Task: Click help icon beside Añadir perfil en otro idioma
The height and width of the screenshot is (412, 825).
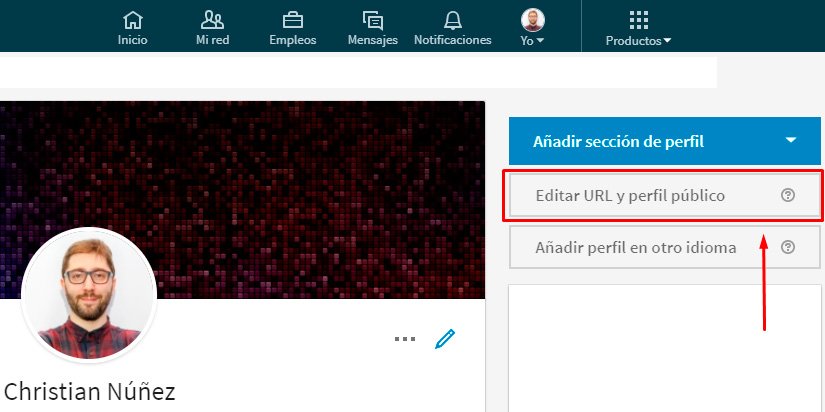Action: click(x=787, y=247)
